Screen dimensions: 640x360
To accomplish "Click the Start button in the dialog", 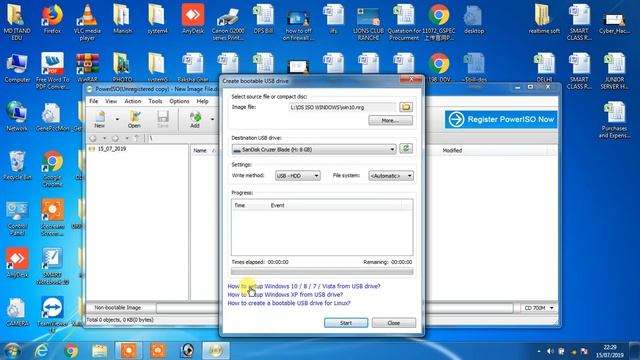I will pos(346,323).
